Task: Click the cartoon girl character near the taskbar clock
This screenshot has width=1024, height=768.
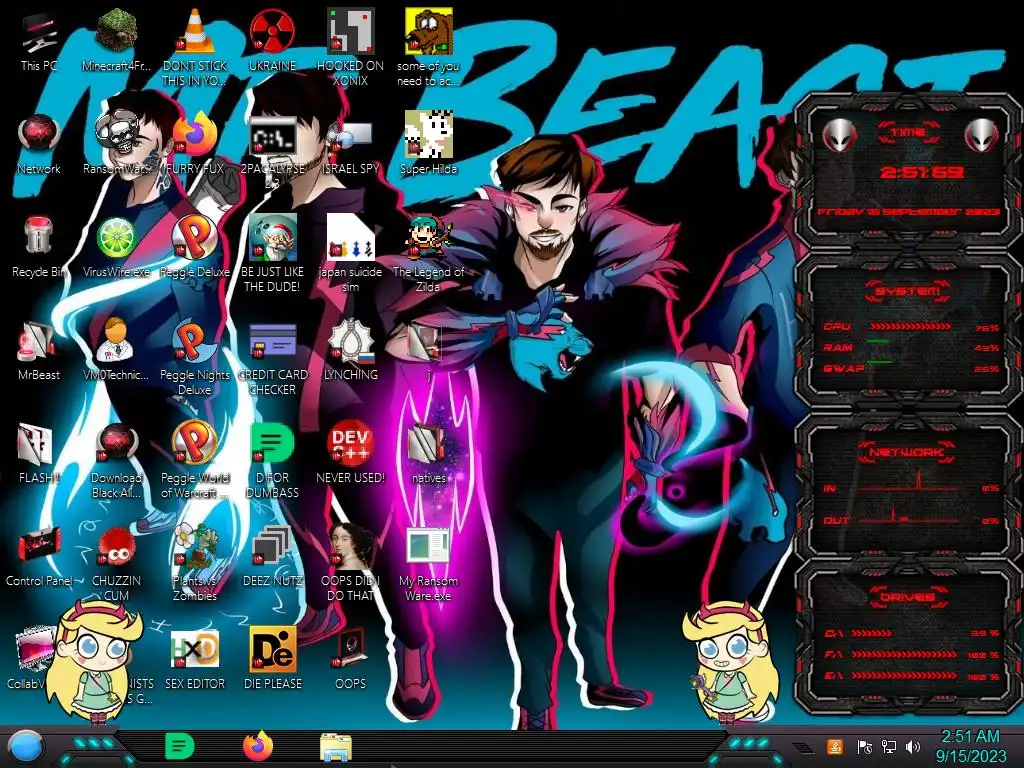Action: pyautogui.click(x=730, y=662)
